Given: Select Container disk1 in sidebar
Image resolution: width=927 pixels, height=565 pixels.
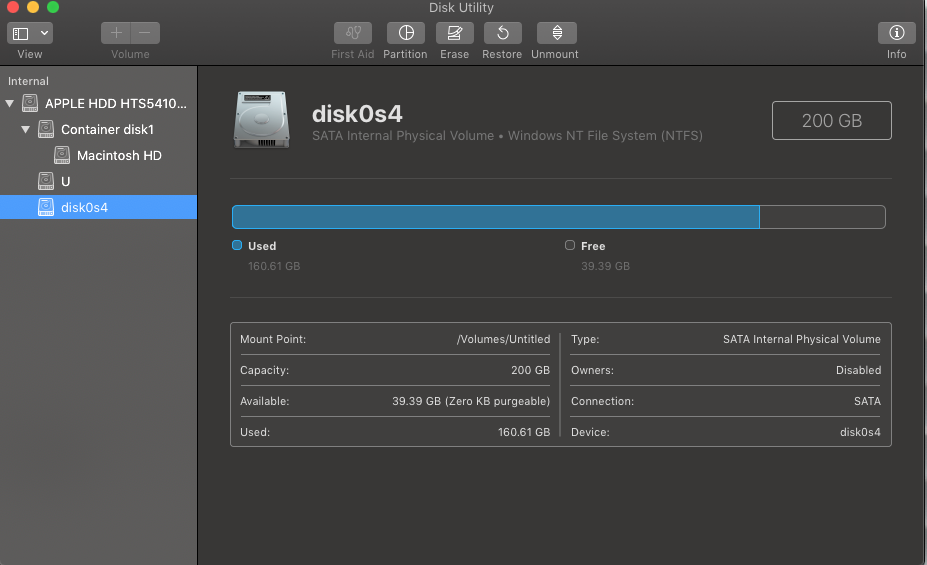Looking at the screenshot, I should (x=98, y=129).
